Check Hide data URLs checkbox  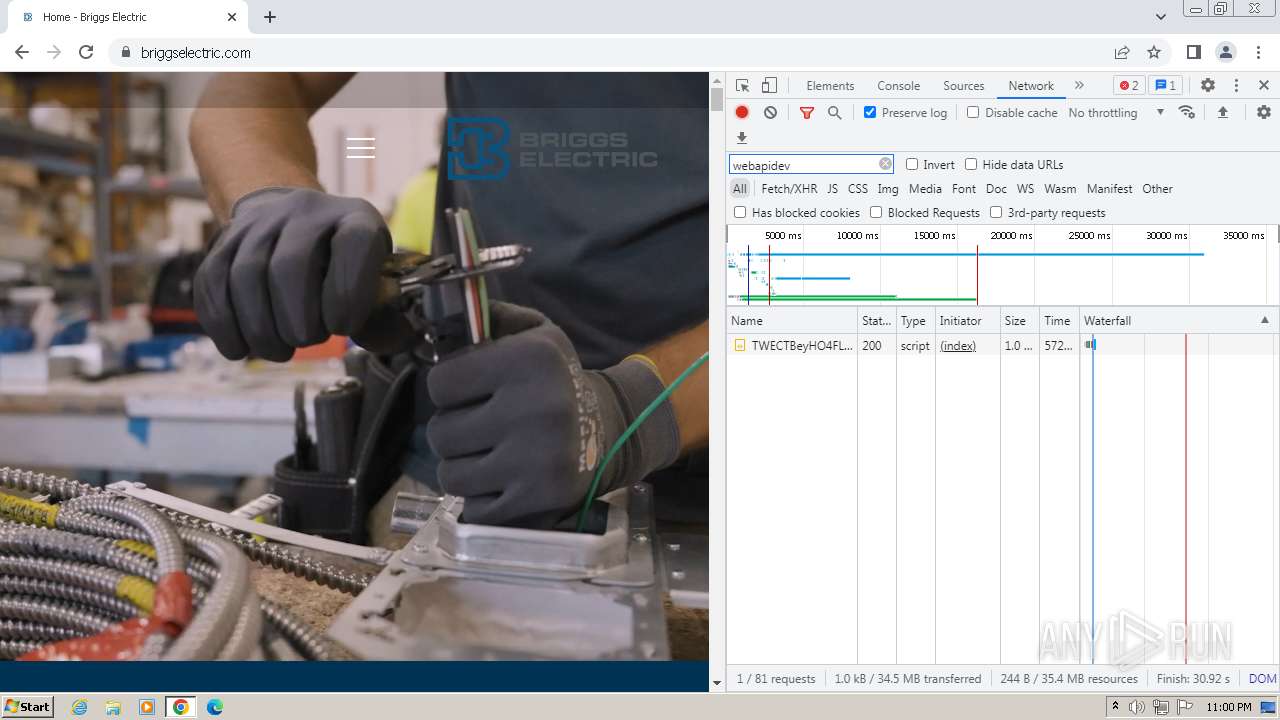pos(971,164)
